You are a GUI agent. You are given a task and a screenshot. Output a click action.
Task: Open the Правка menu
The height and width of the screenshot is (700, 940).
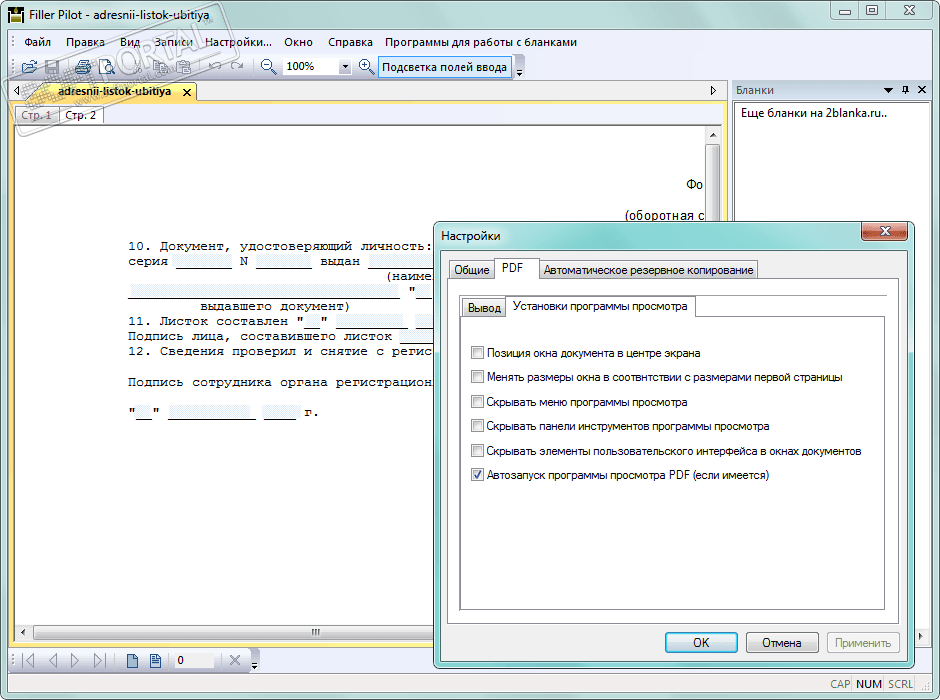click(85, 42)
